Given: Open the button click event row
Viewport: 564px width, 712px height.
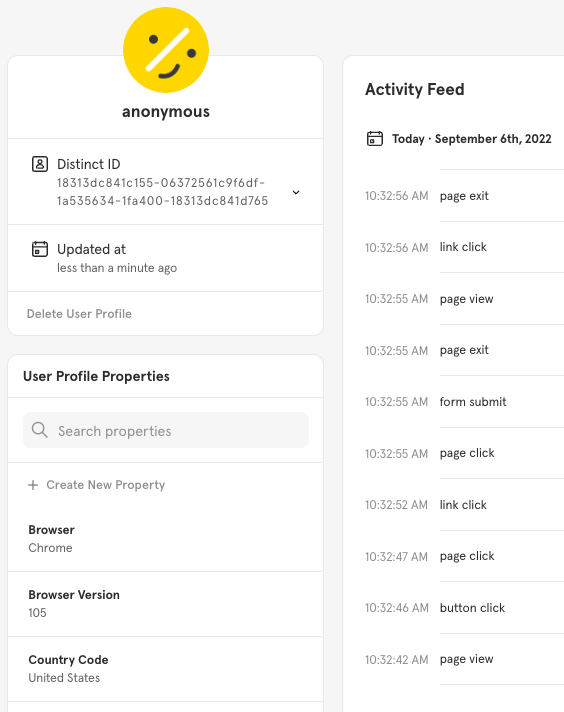Looking at the screenshot, I should tap(464, 608).
